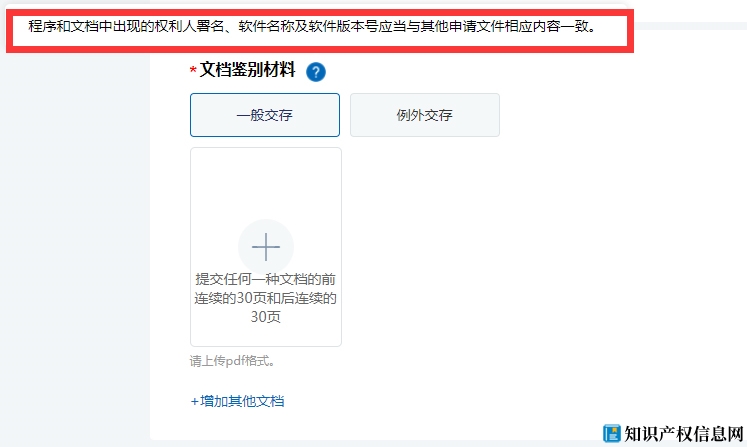747x447 pixels.
Task: Click the +增加其他文档 link
Action: [238, 401]
